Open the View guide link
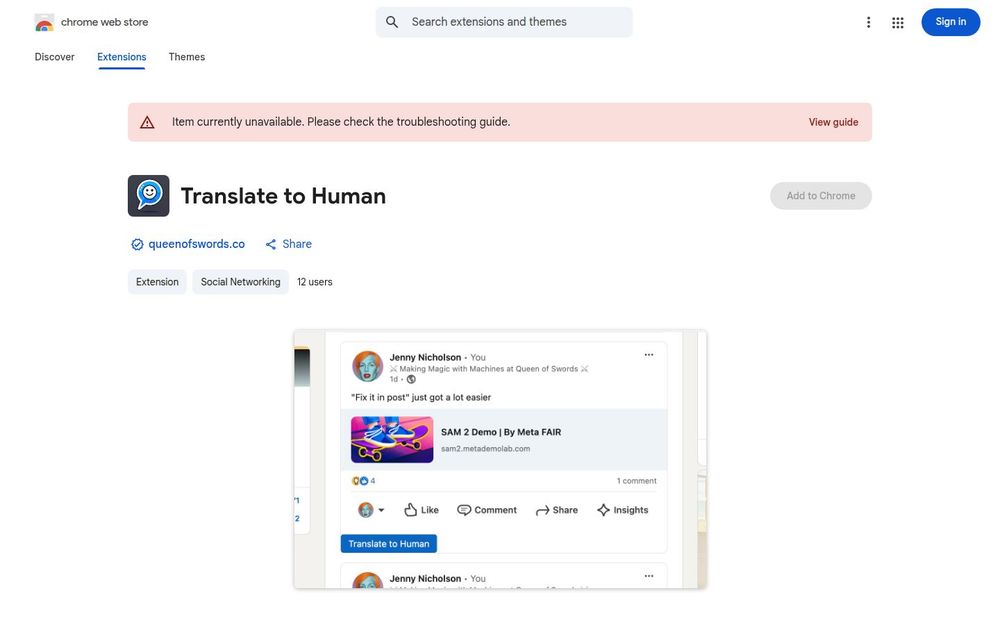This screenshot has width=1000, height=625. pos(833,122)
